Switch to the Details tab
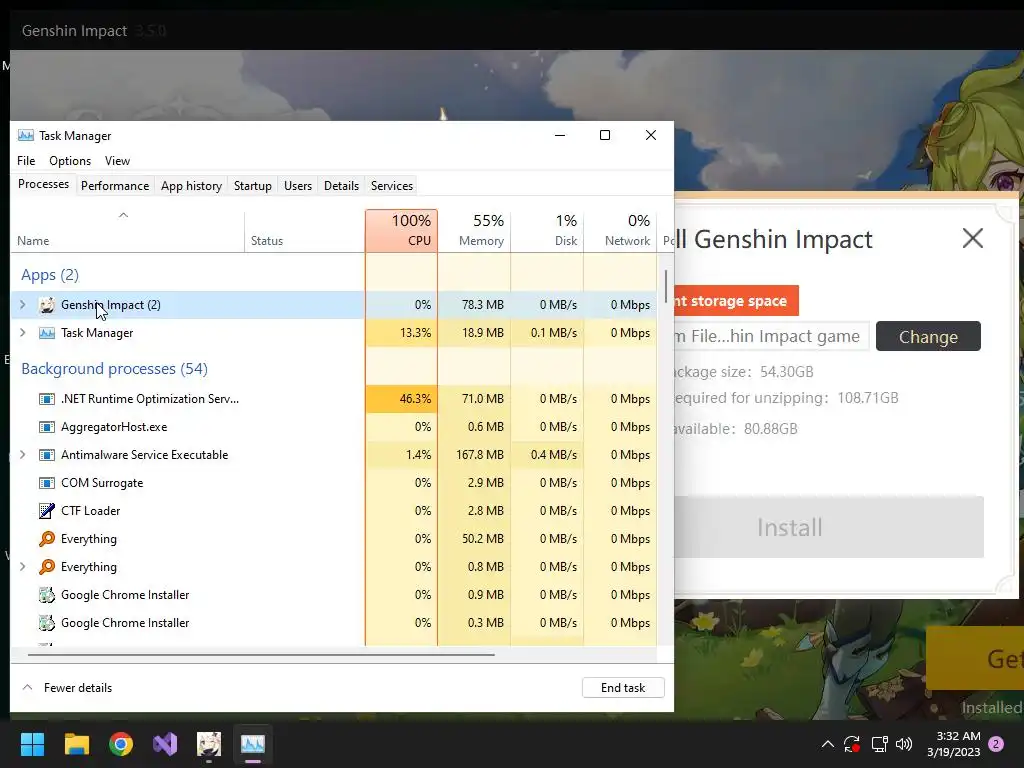The width and height of the screenshot is (1024, 768). [x=342, y=186]
